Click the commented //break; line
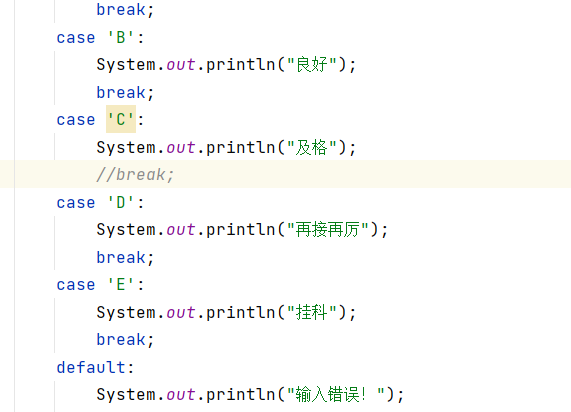 135,174
